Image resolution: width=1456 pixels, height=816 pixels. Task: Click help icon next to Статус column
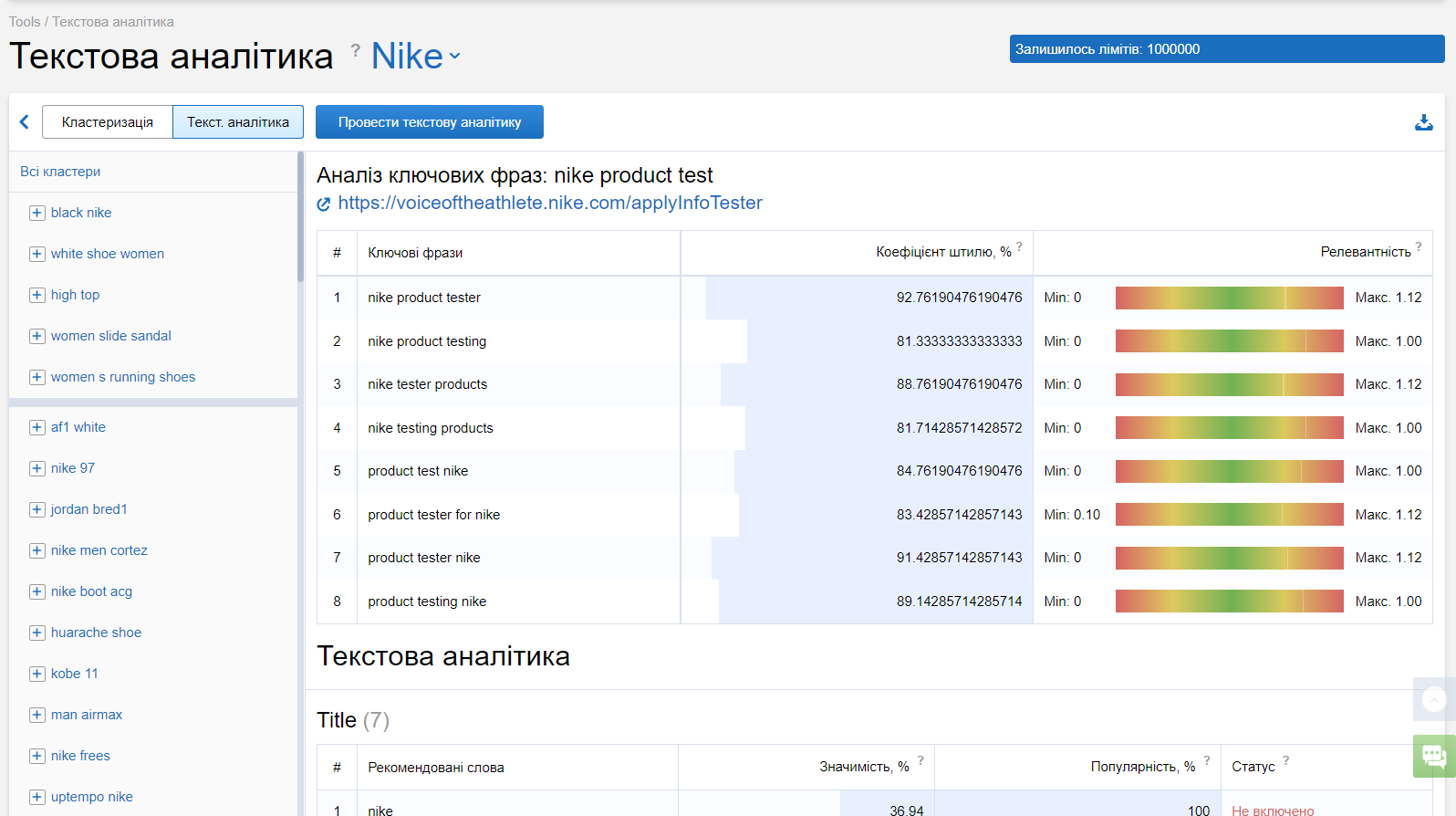1285,760
